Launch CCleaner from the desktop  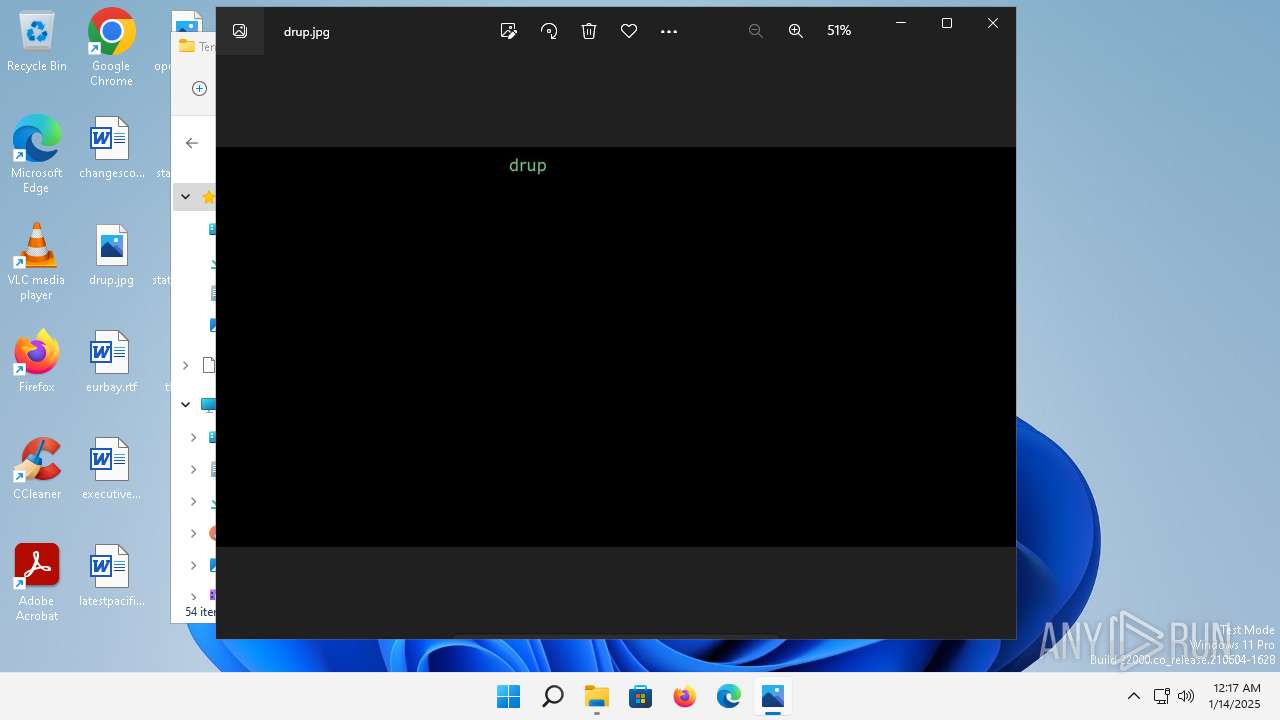[37, 468]
